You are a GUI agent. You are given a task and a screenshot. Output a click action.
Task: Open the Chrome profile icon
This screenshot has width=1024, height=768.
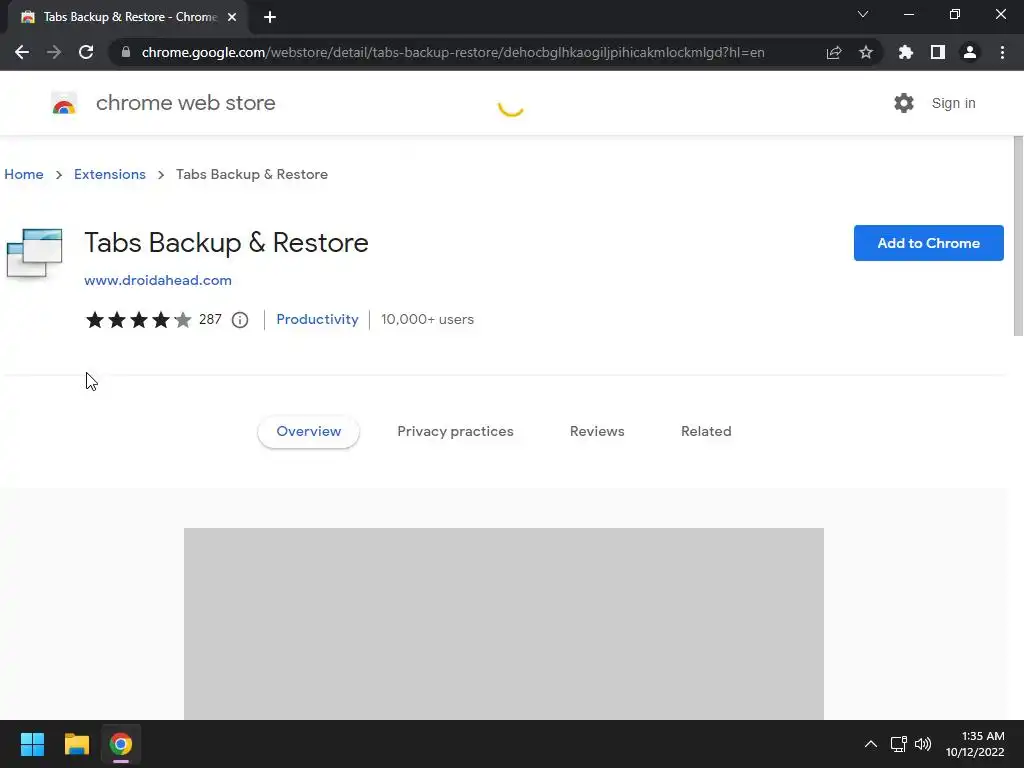pyautogui.click(x=970, y=52)
